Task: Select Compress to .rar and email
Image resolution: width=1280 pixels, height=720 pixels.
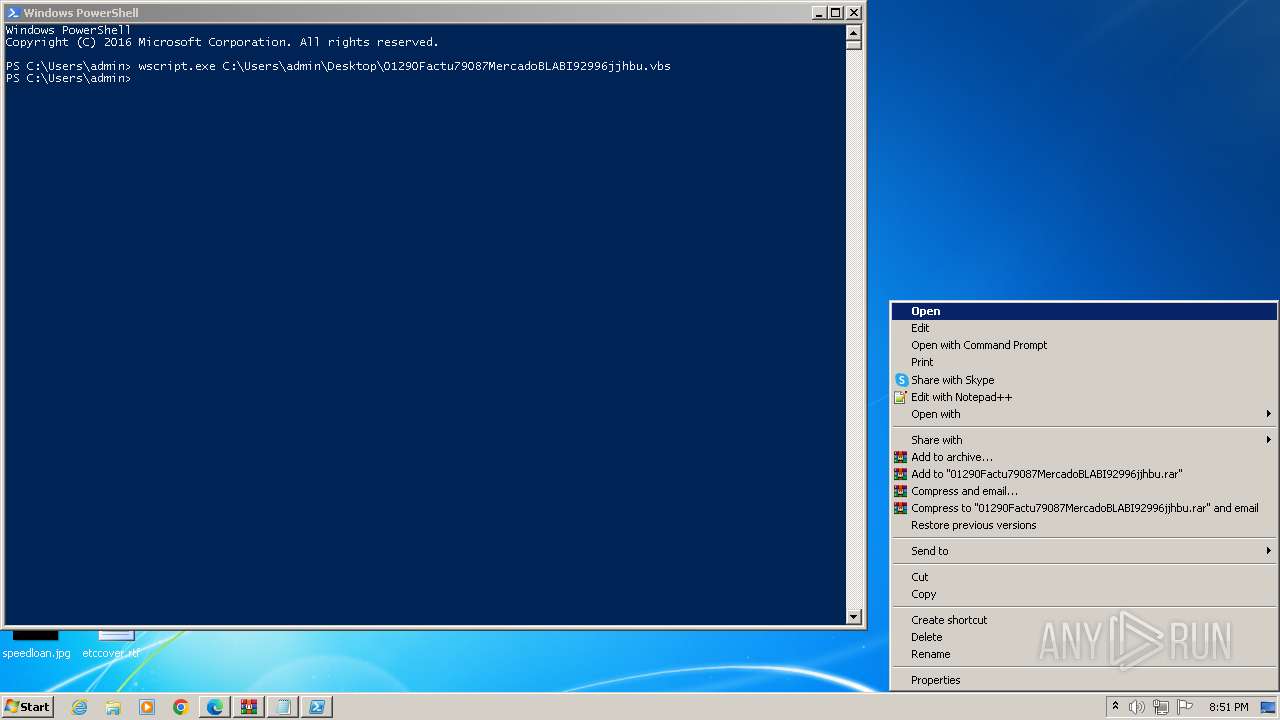Action: pos(1084,508)
